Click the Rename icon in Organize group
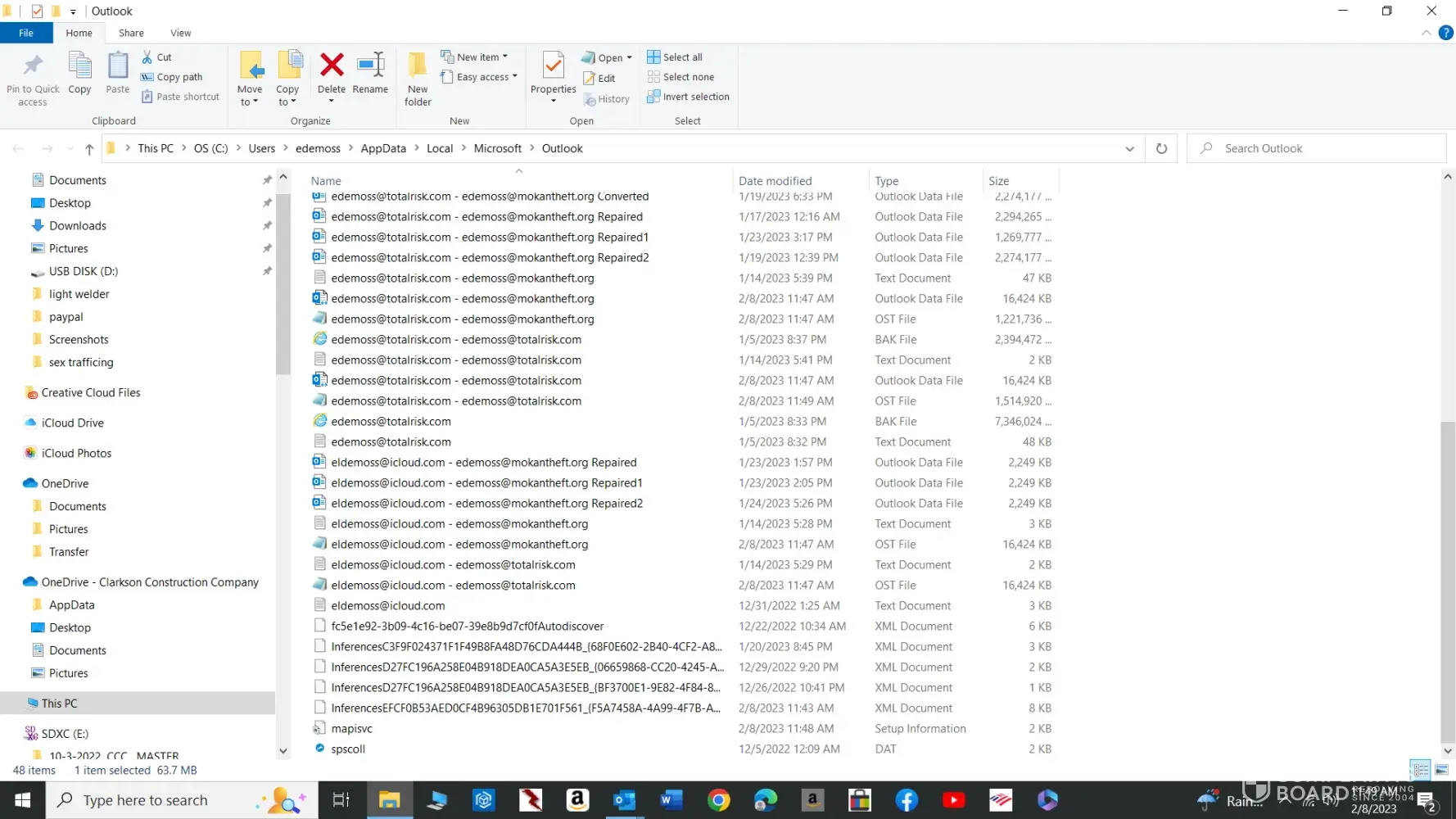 click(370, 74)
